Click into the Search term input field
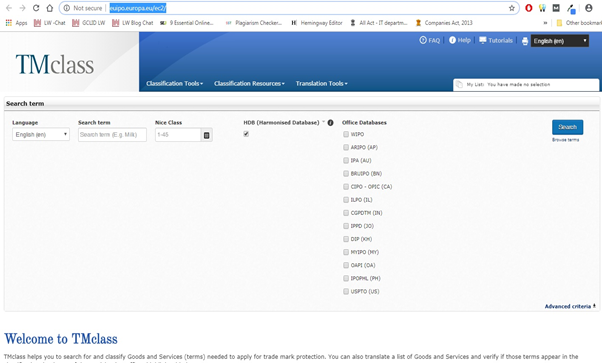 (x=112, y=134)
